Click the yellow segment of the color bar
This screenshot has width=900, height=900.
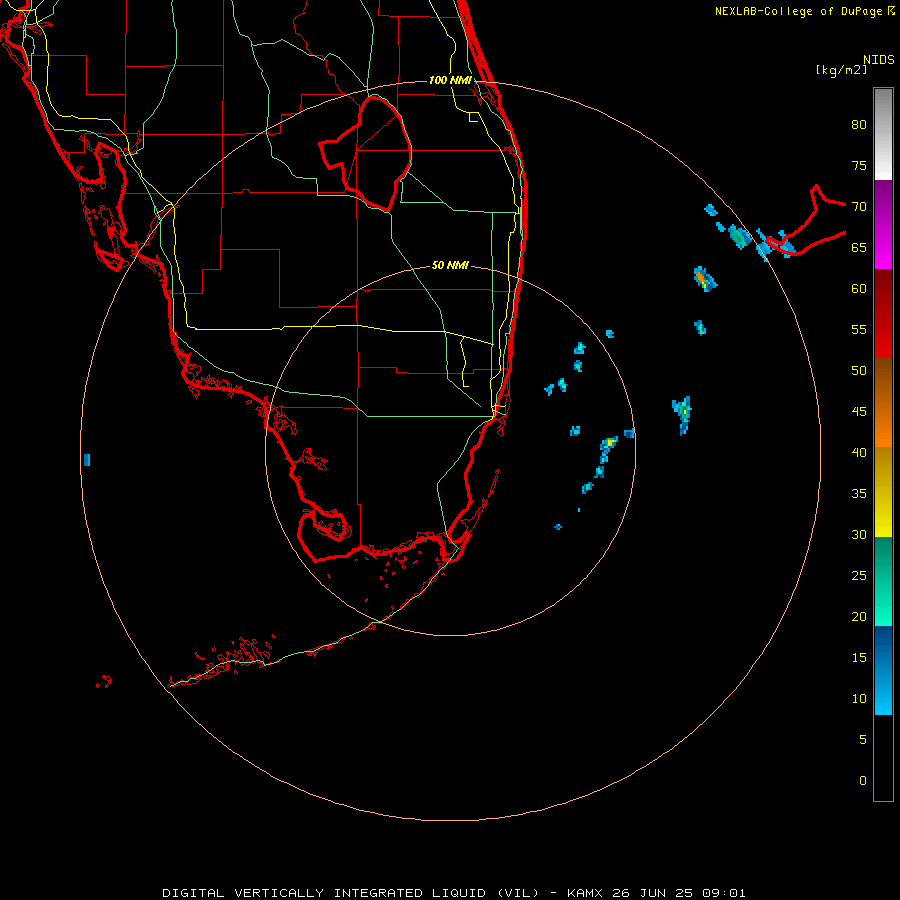[883, 492]
